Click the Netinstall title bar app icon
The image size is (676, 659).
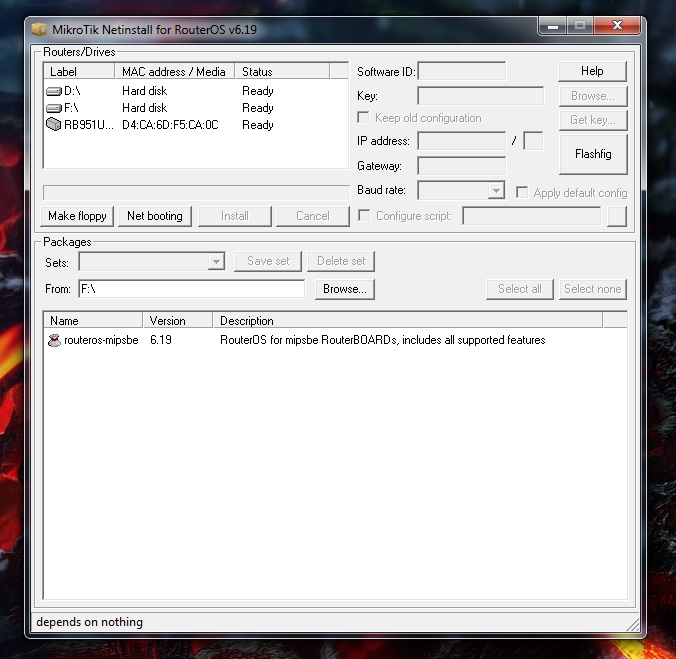click(x=40, y=26)
